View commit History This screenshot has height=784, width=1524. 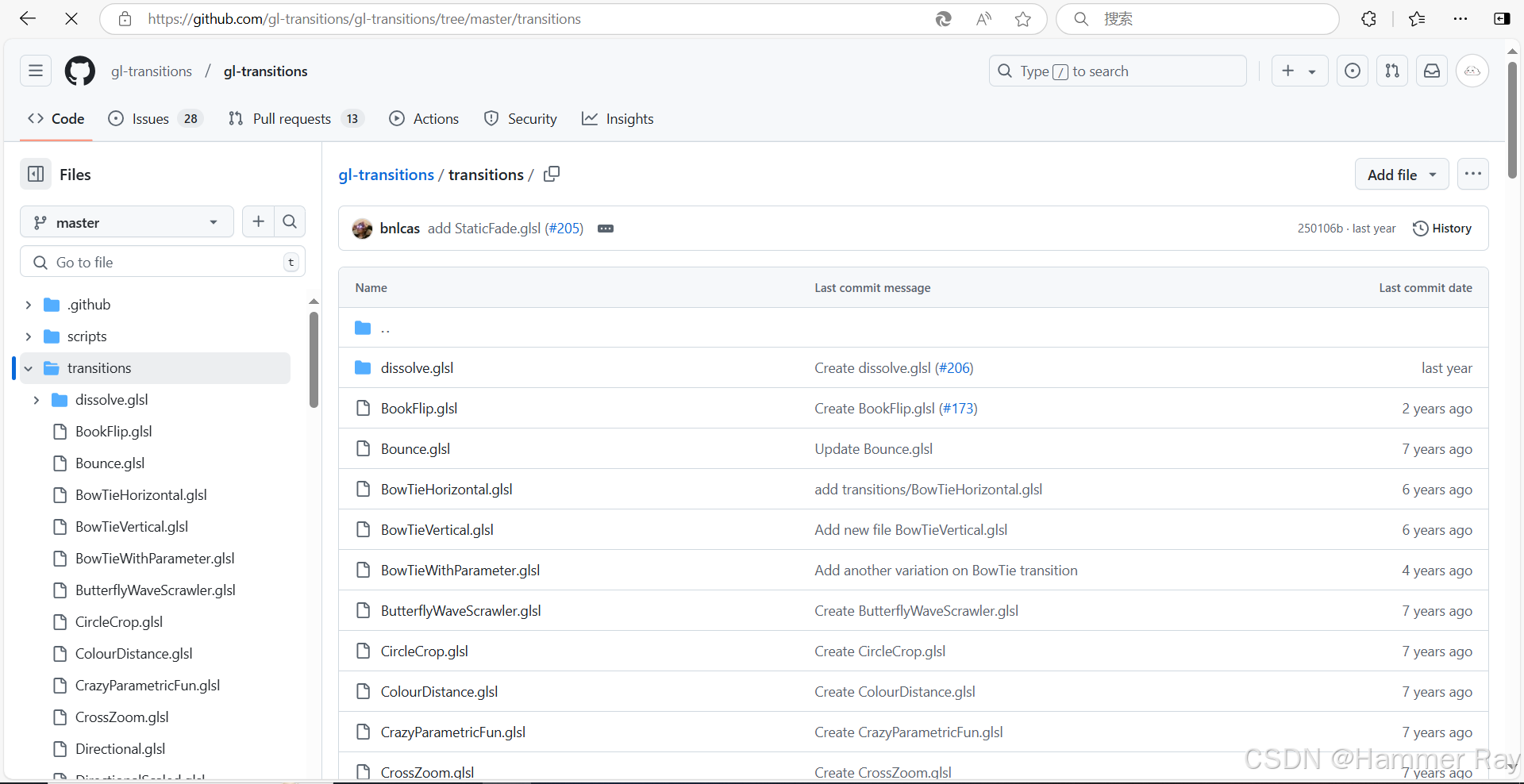[1442, 229]
